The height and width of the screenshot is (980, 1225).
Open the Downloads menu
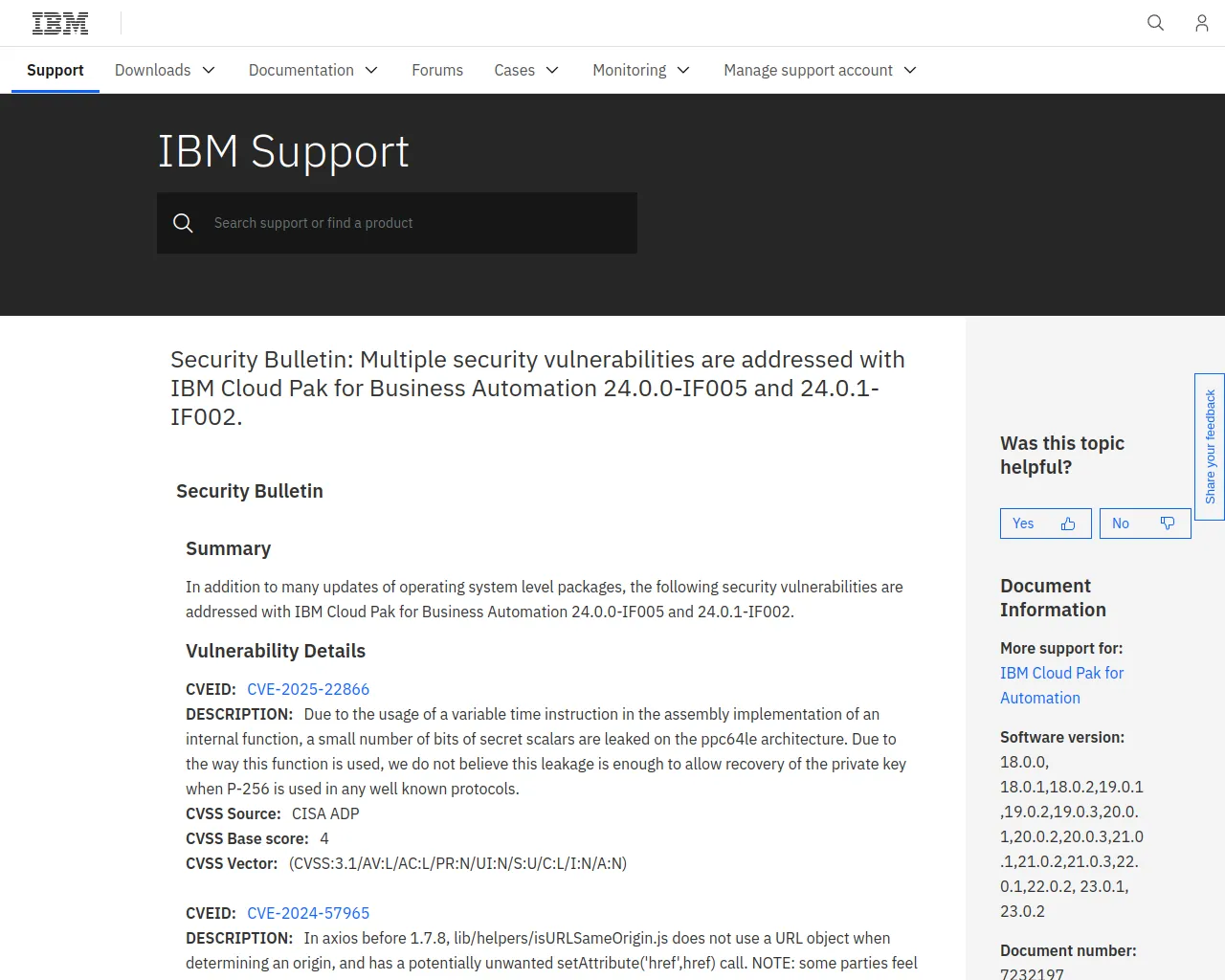(x=165, y=70)
